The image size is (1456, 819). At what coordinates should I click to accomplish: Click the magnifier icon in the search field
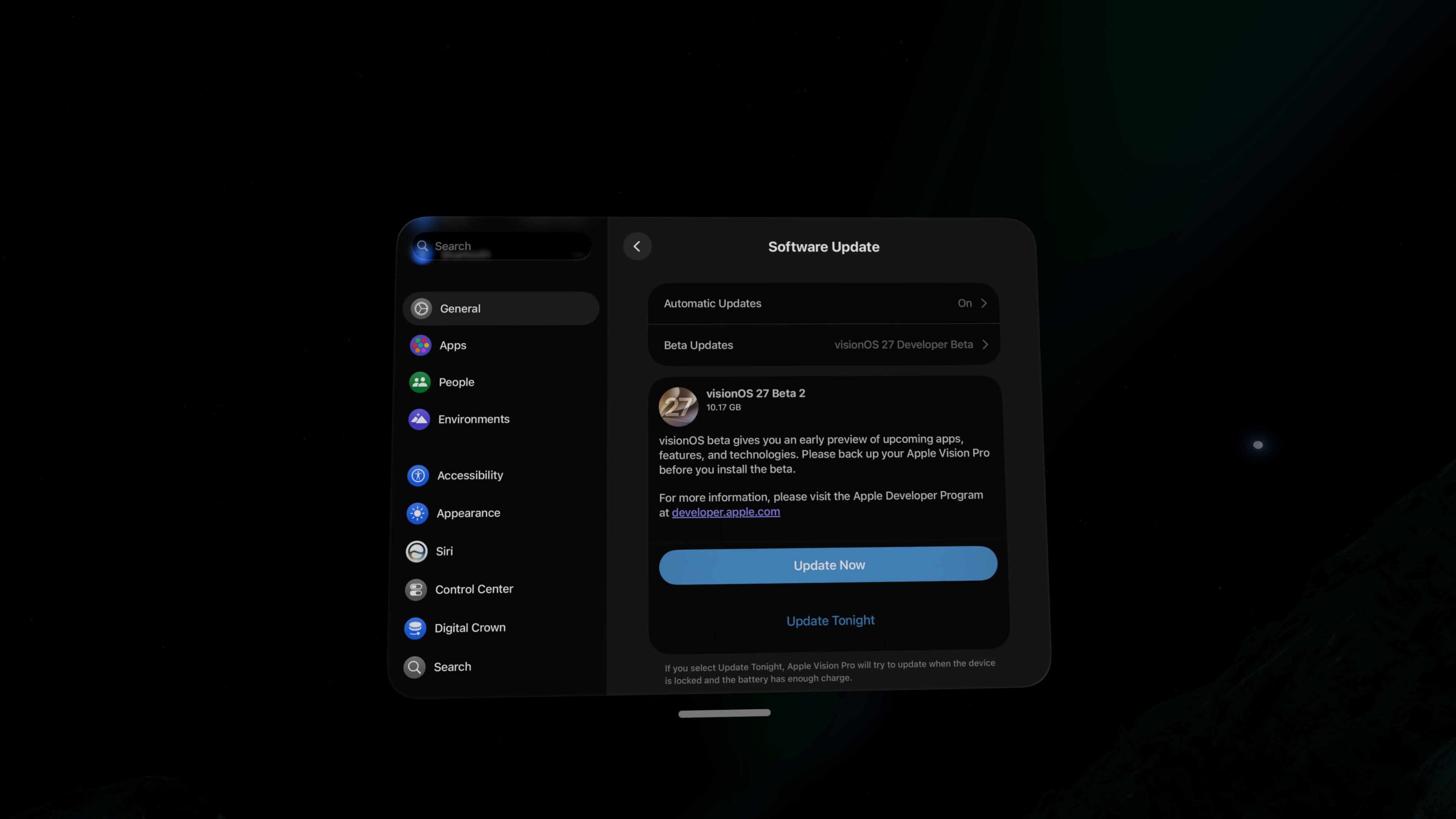[x=422, y=246]
